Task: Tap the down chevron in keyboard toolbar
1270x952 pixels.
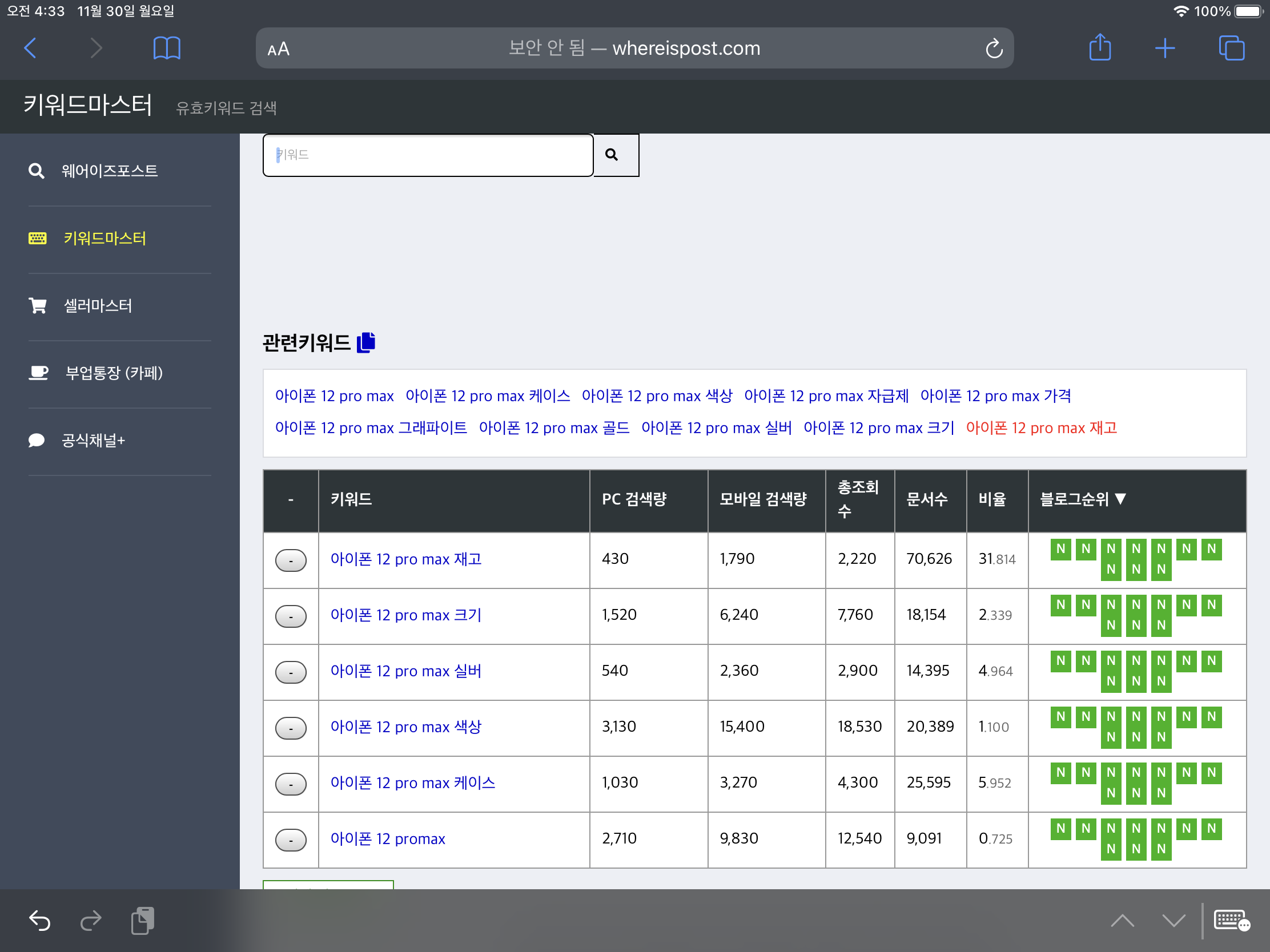Action: [1173, 921]
